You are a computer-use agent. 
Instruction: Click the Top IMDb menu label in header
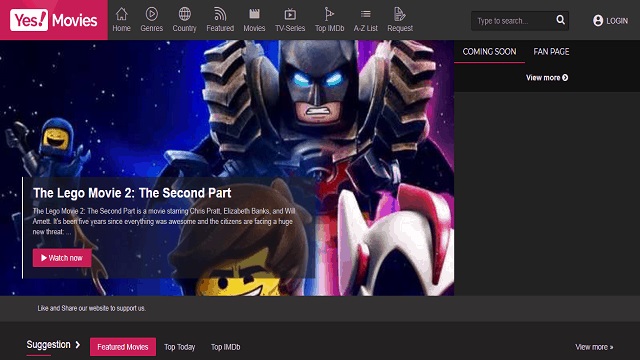(x=329, y=28)
